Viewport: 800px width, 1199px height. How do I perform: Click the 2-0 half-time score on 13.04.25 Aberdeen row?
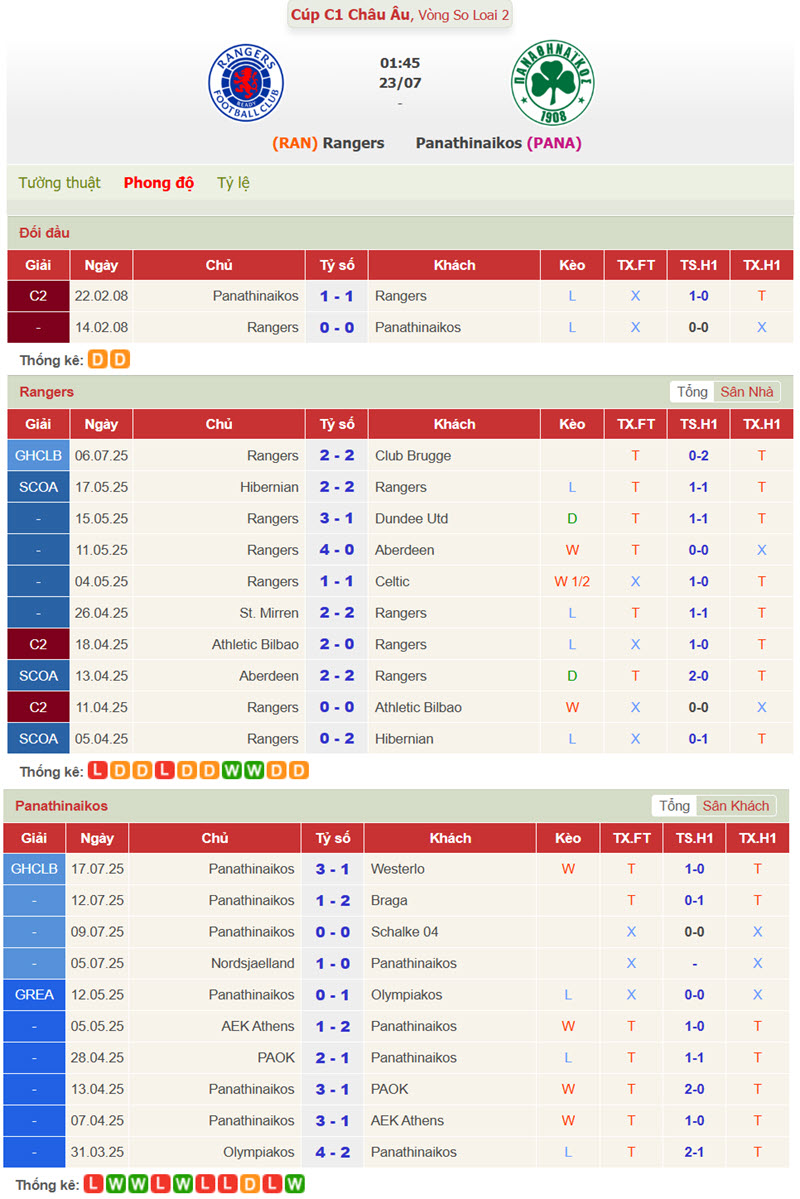tap(698, 676)
